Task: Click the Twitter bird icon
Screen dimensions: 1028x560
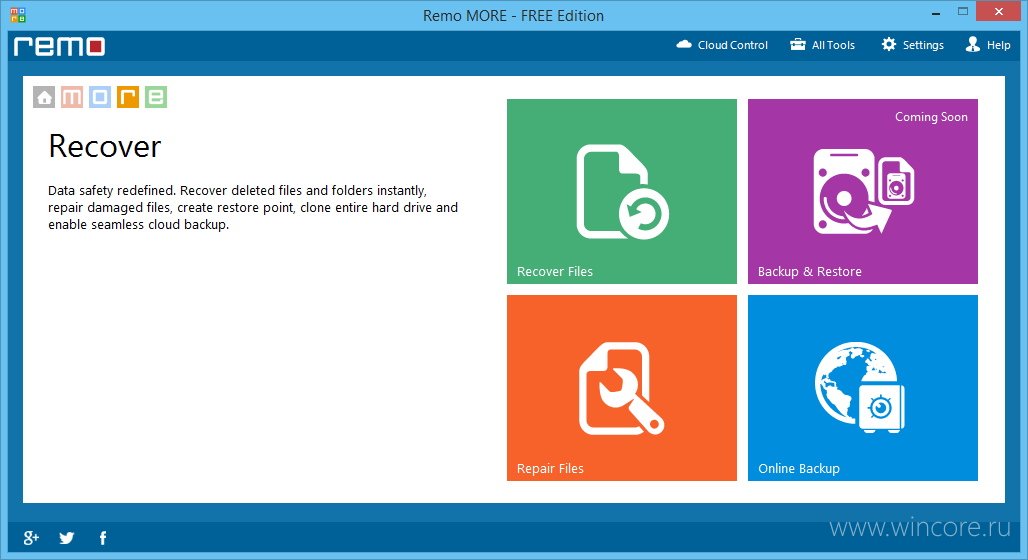Action: pos(66,538)
